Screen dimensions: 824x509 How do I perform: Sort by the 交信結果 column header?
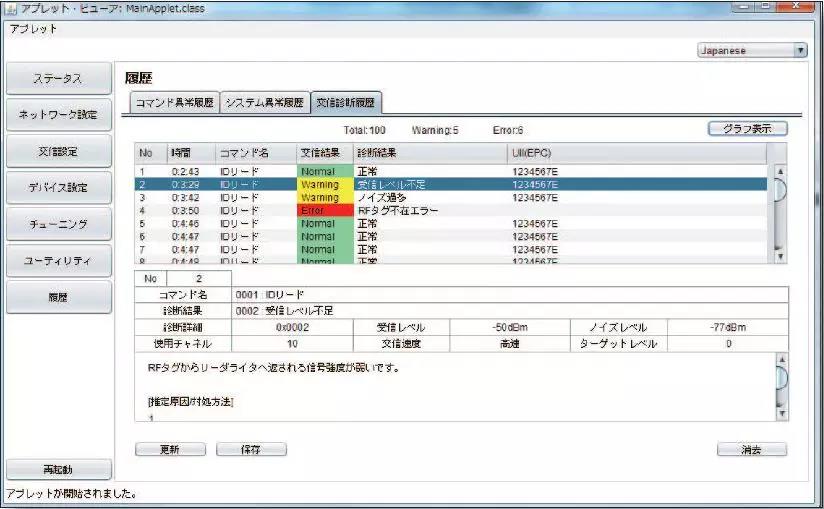tap(320, 153)
